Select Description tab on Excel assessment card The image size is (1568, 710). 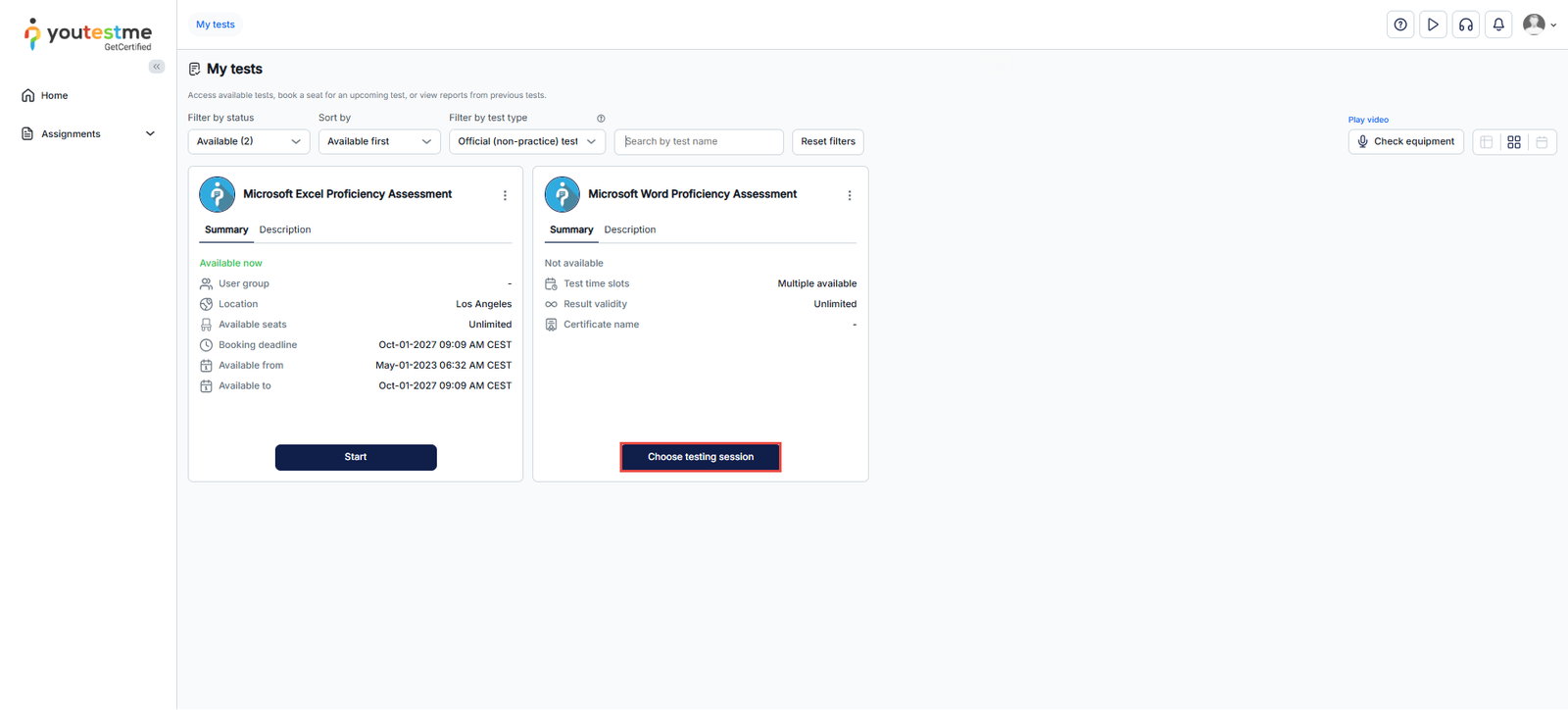pos(285,229)
